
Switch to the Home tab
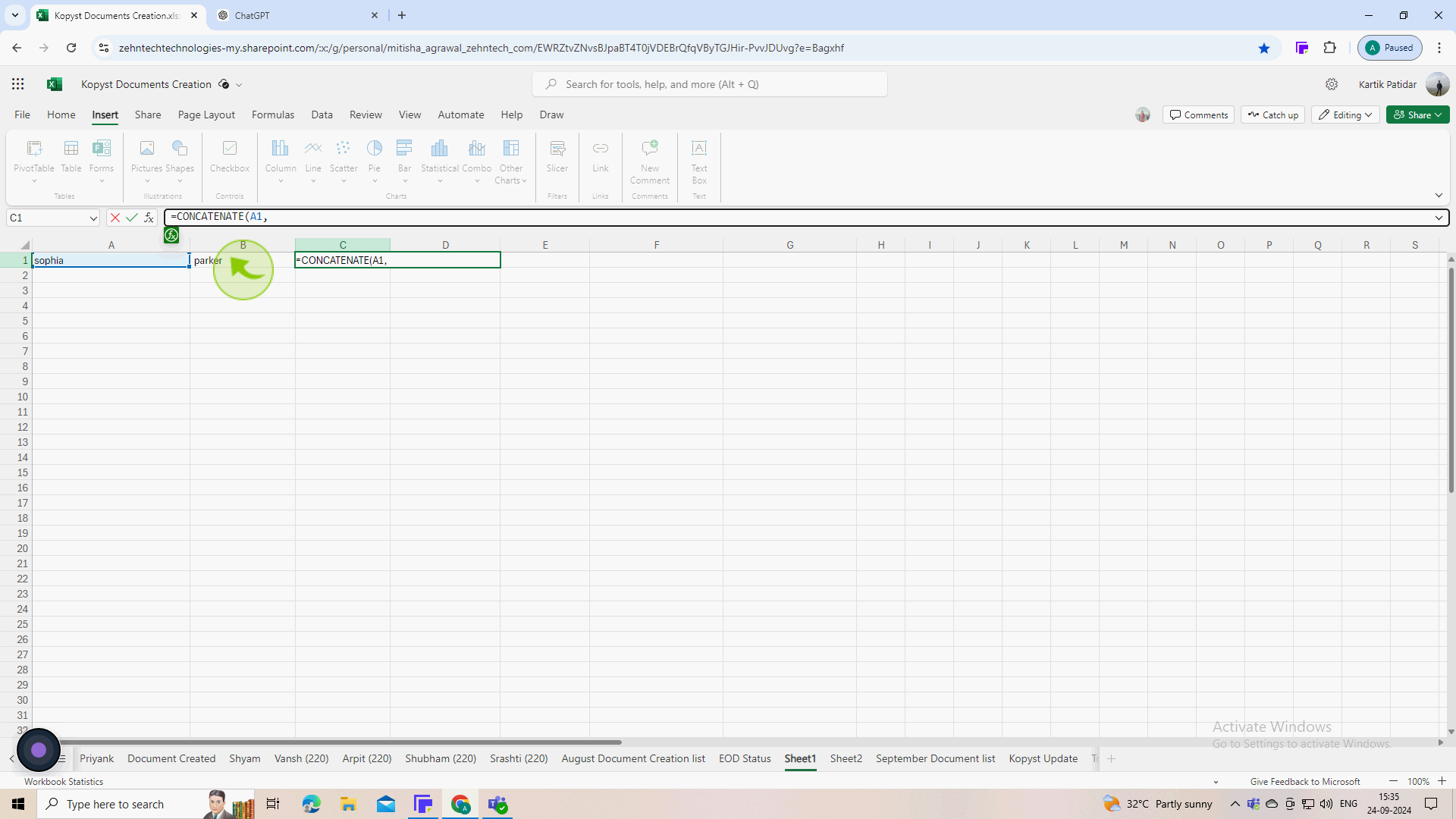click(x=61, y=115)
